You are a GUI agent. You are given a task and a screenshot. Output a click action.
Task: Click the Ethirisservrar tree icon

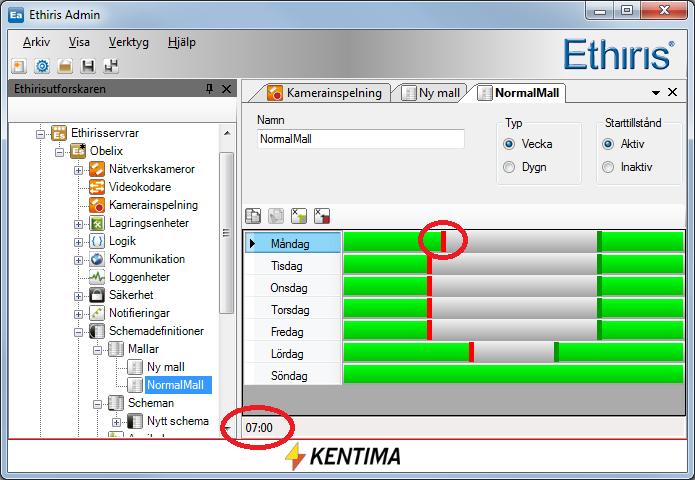(59, 133)
